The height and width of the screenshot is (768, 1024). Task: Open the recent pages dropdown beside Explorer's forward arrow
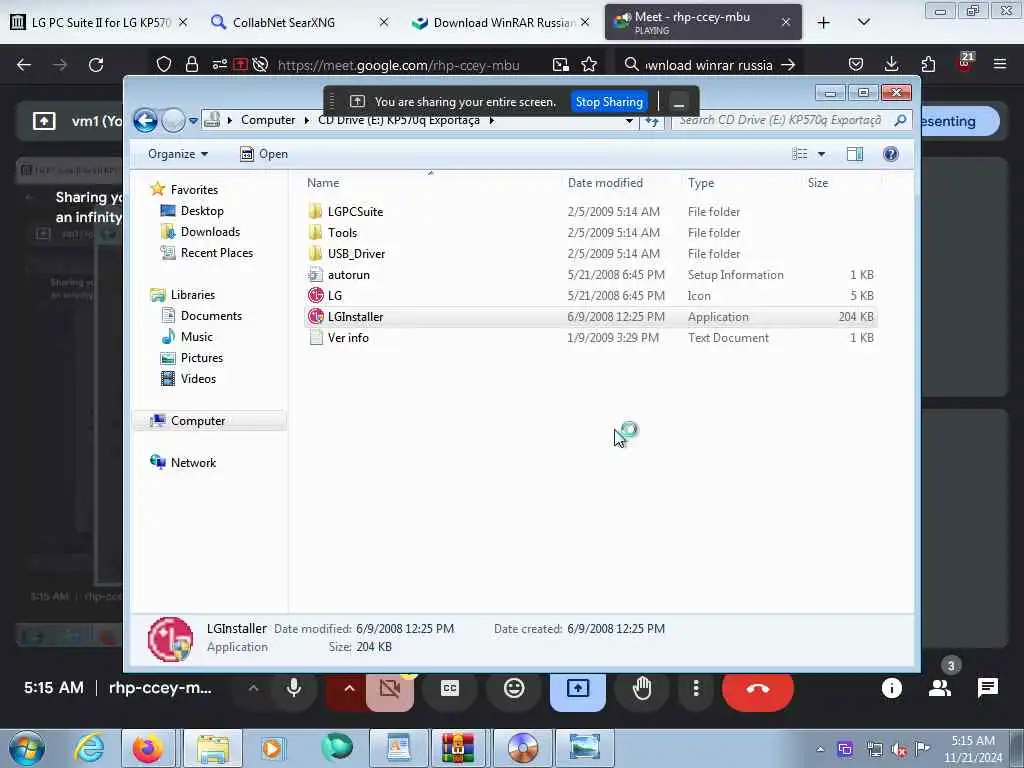(193, 121)
